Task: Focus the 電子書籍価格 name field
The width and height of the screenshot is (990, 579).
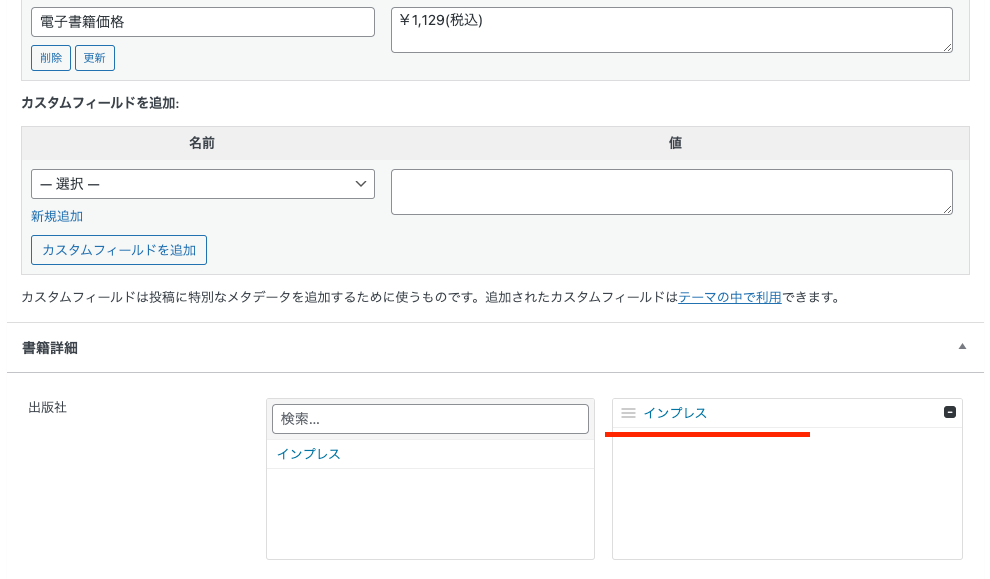Action: 203,22
